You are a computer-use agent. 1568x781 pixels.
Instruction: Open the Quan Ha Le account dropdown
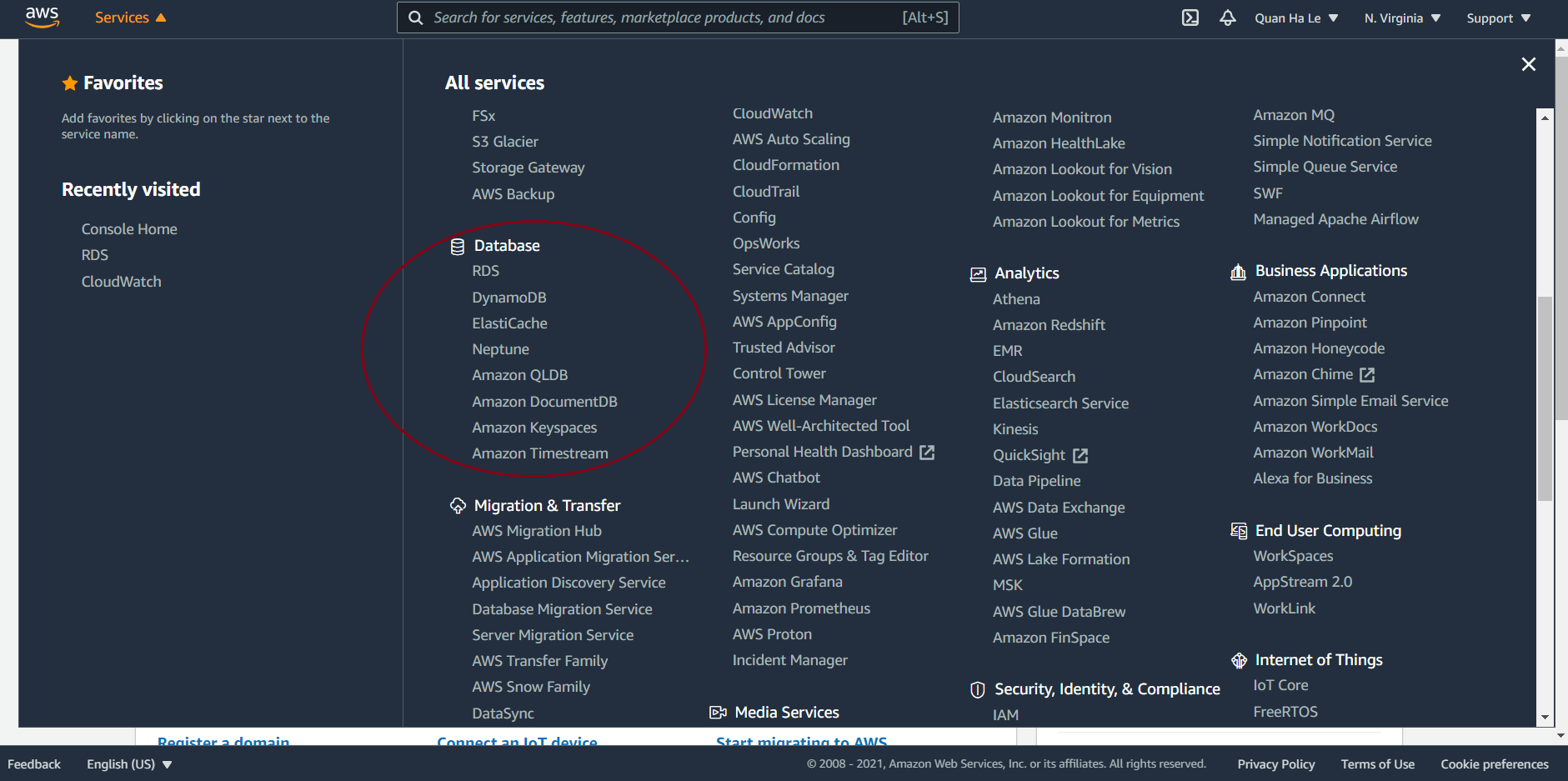click(1296, 18)
